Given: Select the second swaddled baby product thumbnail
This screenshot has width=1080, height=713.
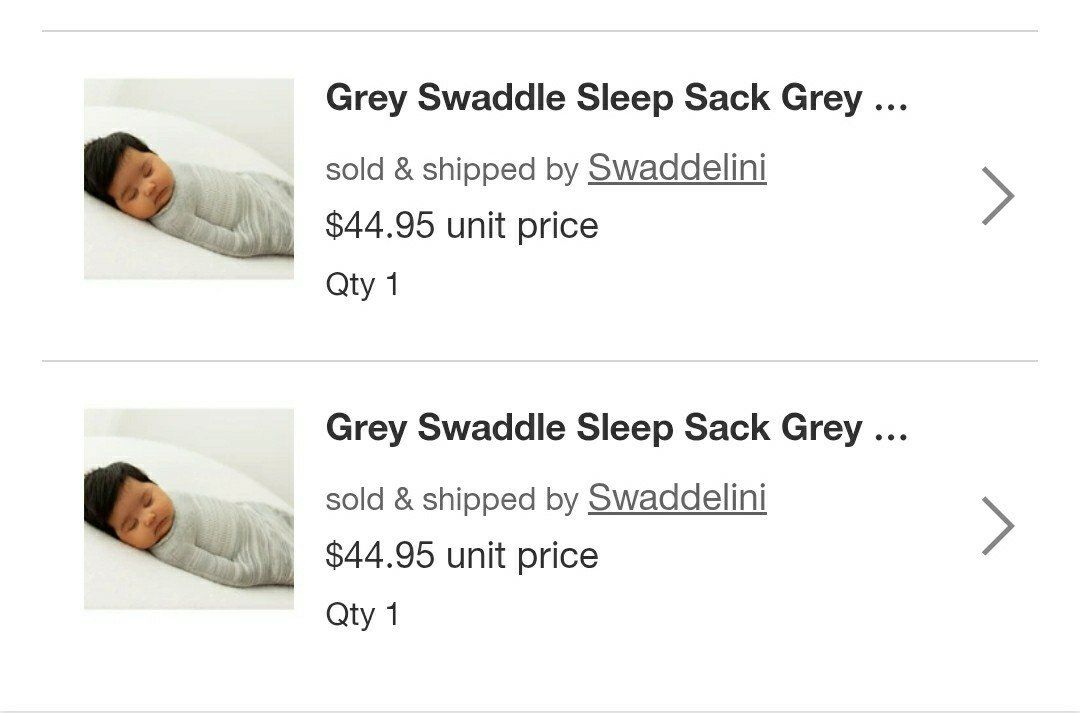Looking at the screenshot, I should (x=189, y=509).
